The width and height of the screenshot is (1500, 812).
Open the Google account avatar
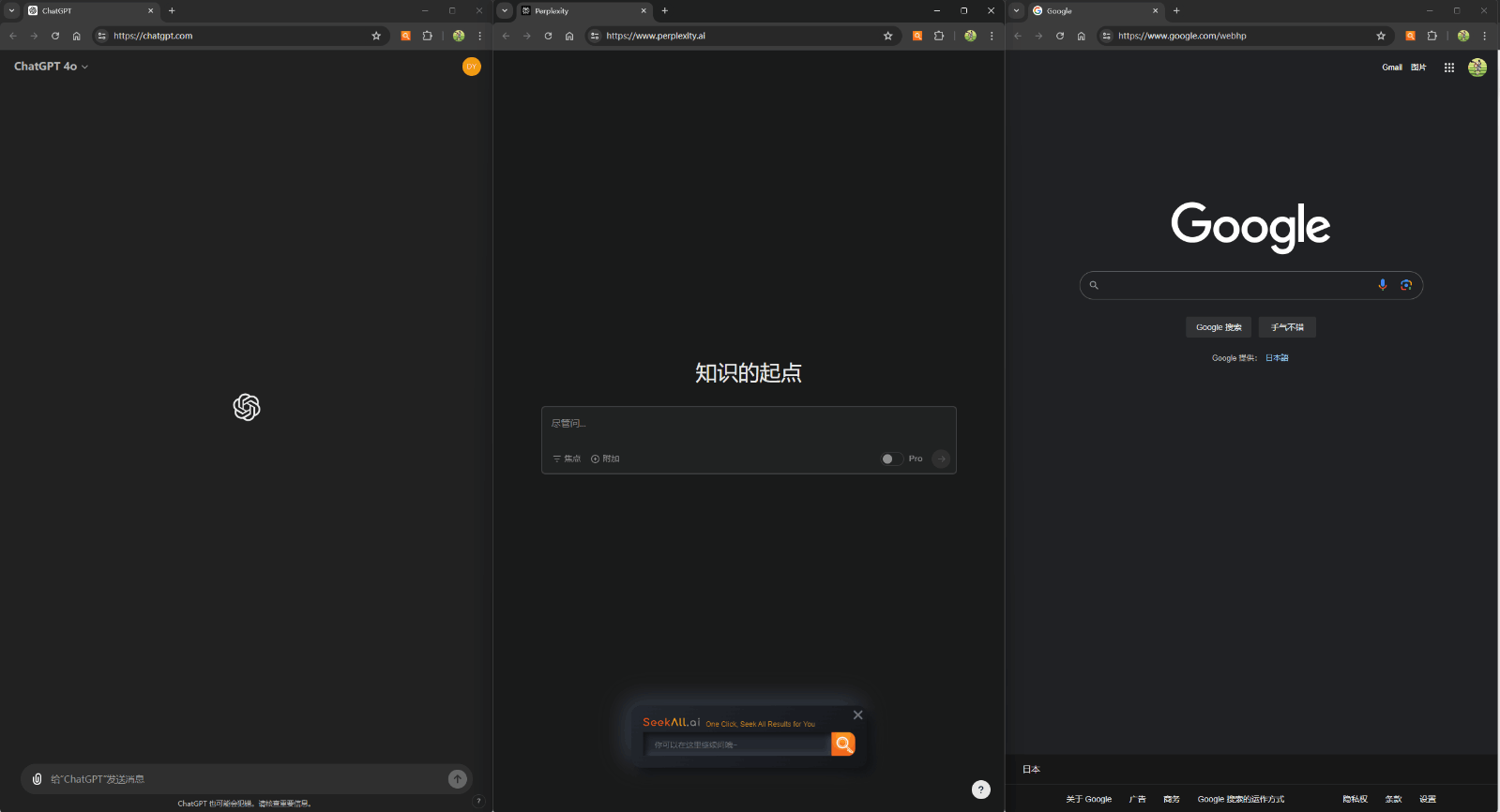1477,68
